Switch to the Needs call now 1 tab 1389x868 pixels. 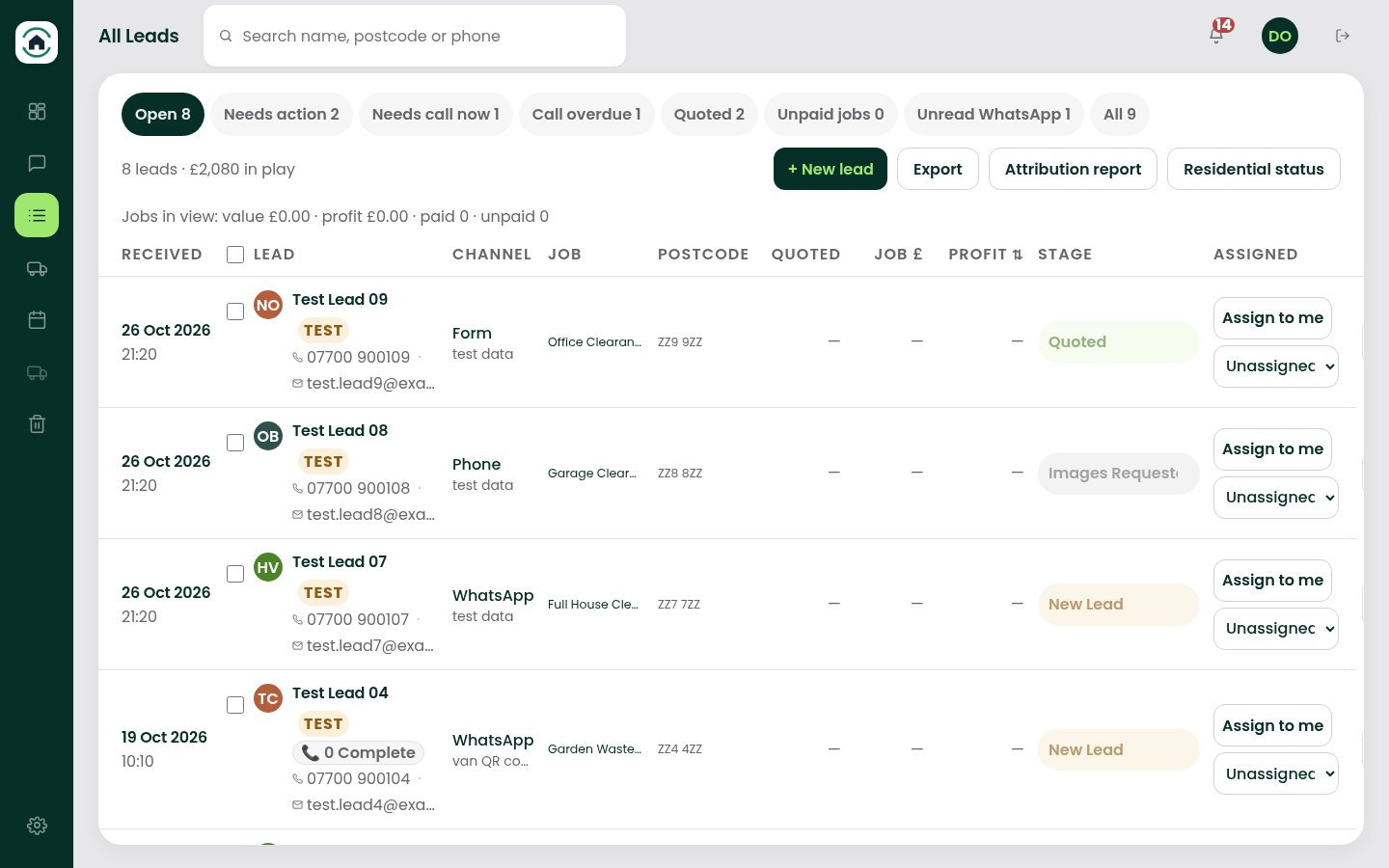(436, 114)
